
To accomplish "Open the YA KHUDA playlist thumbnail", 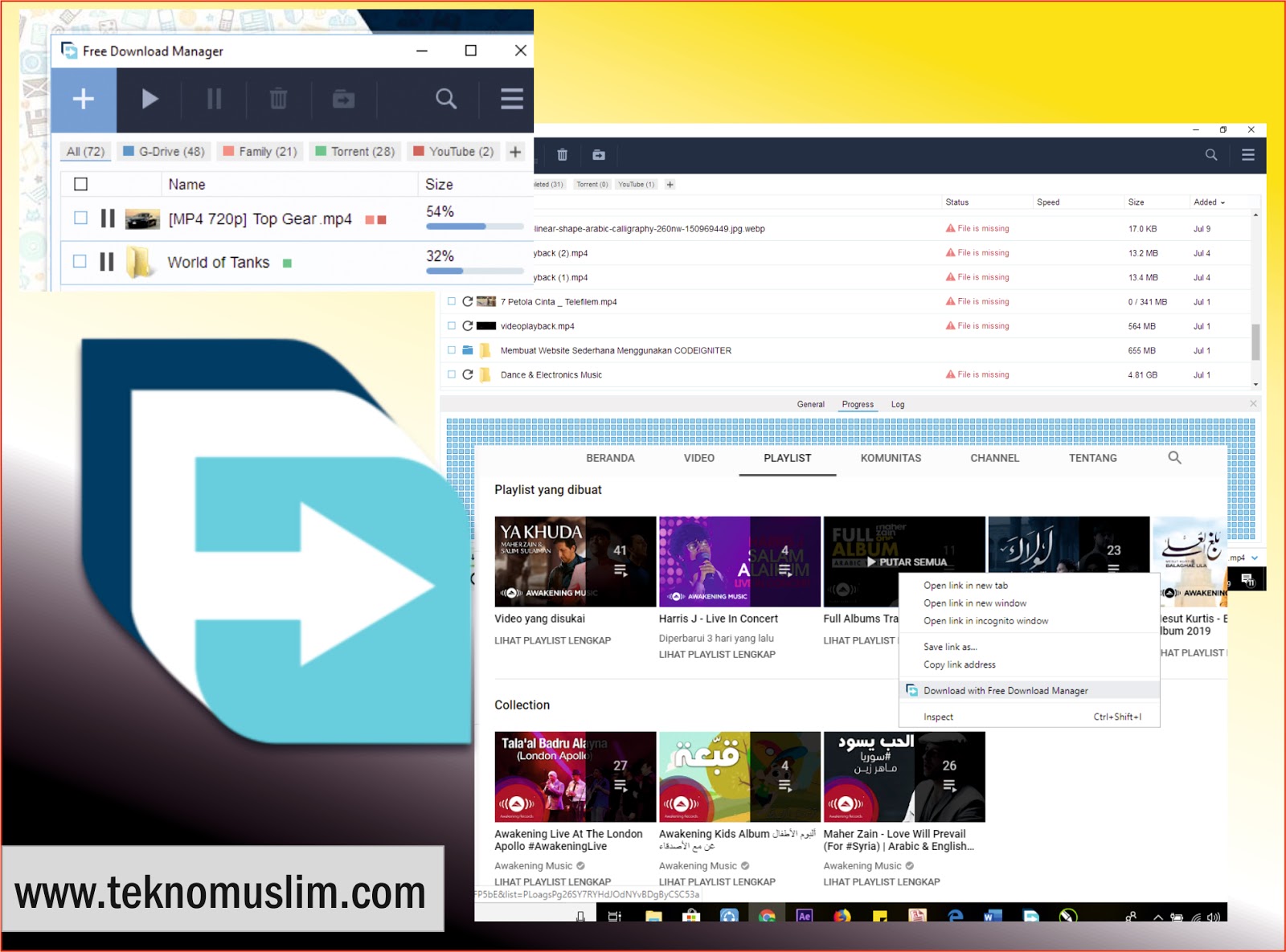I will [x=575, y=561].
